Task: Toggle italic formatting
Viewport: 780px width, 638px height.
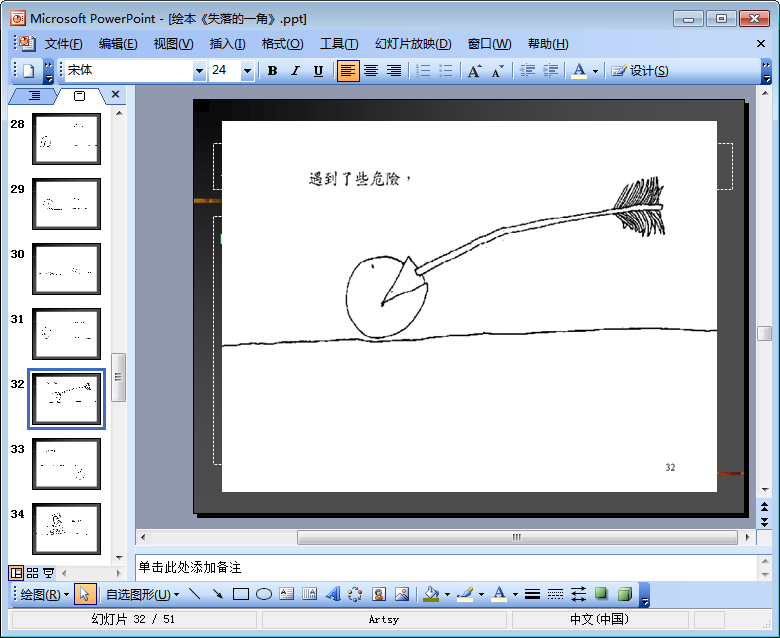Action: pyautogui.click(x=295, y=71)
